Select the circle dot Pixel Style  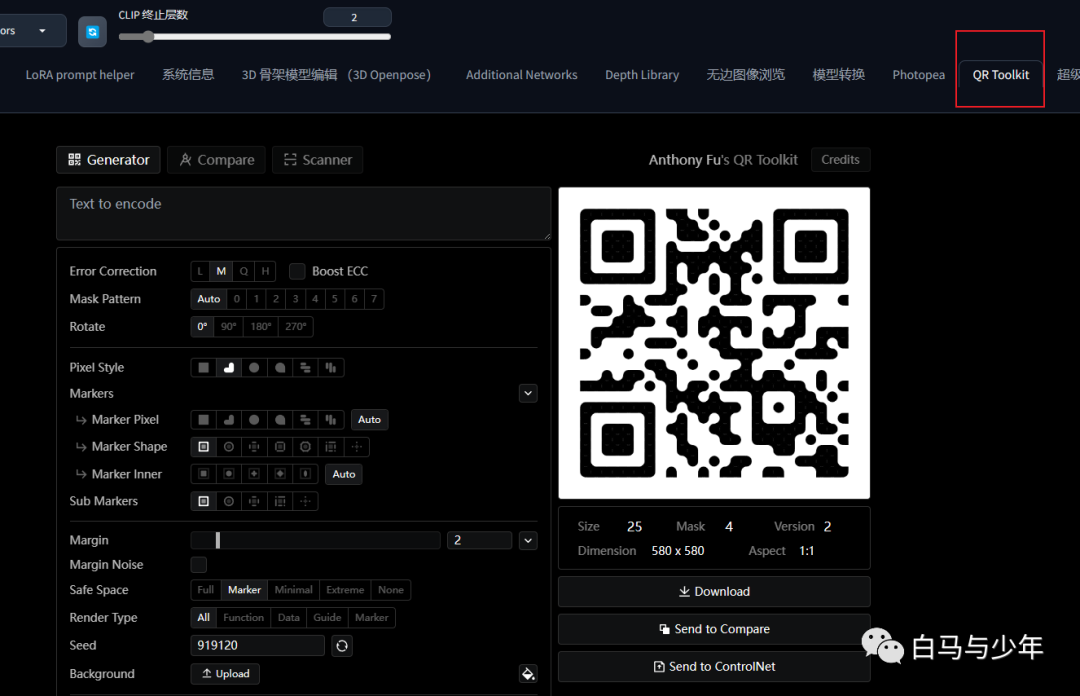[254, 368]
